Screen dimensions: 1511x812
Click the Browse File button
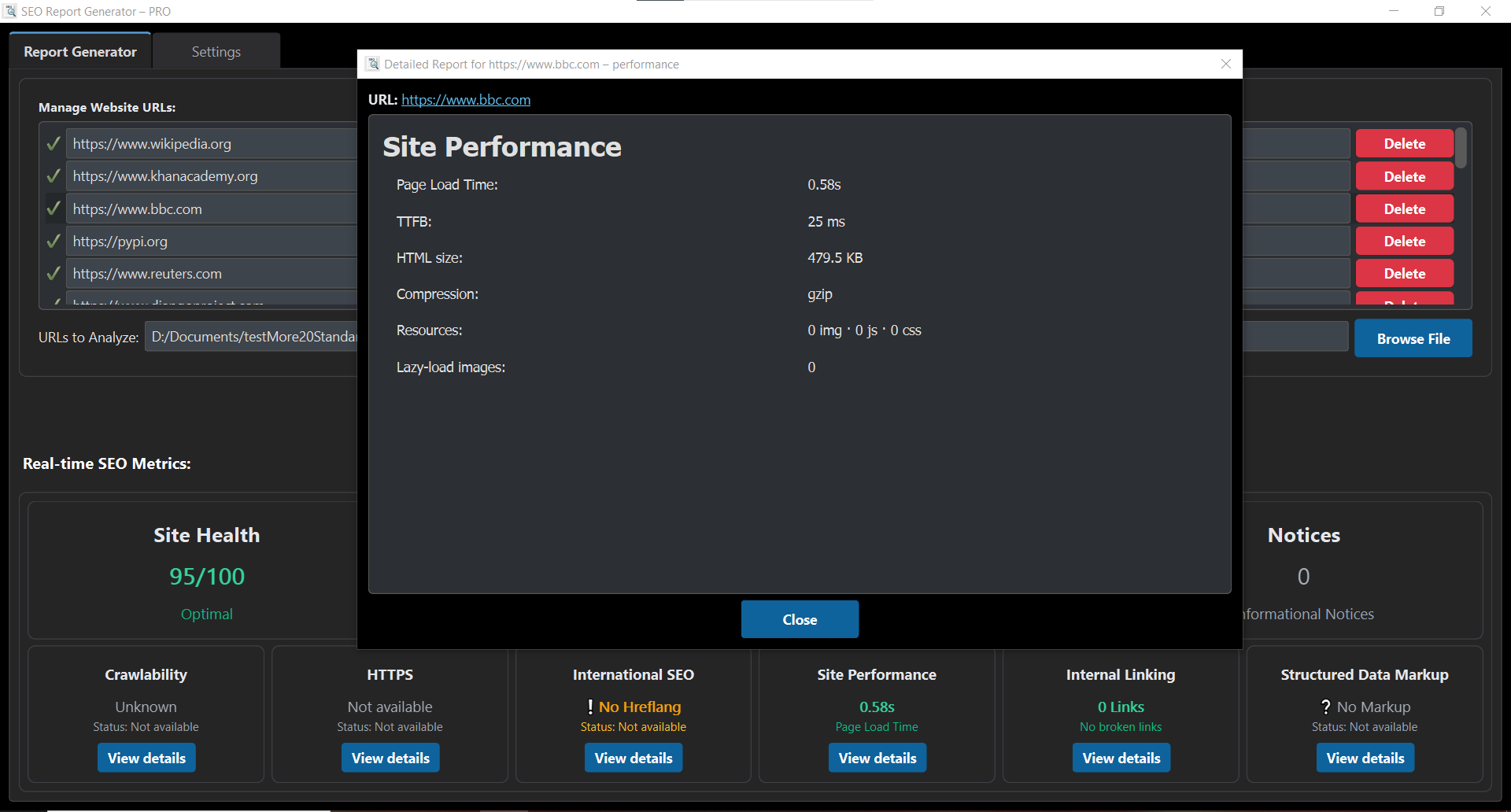1413,338
